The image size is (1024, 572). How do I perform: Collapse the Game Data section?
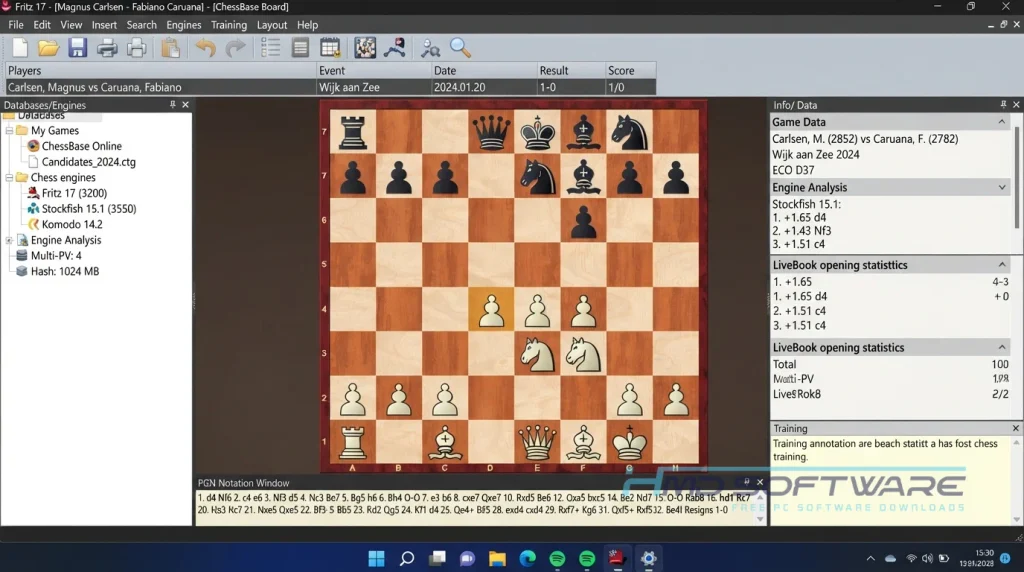[1002, 122]
